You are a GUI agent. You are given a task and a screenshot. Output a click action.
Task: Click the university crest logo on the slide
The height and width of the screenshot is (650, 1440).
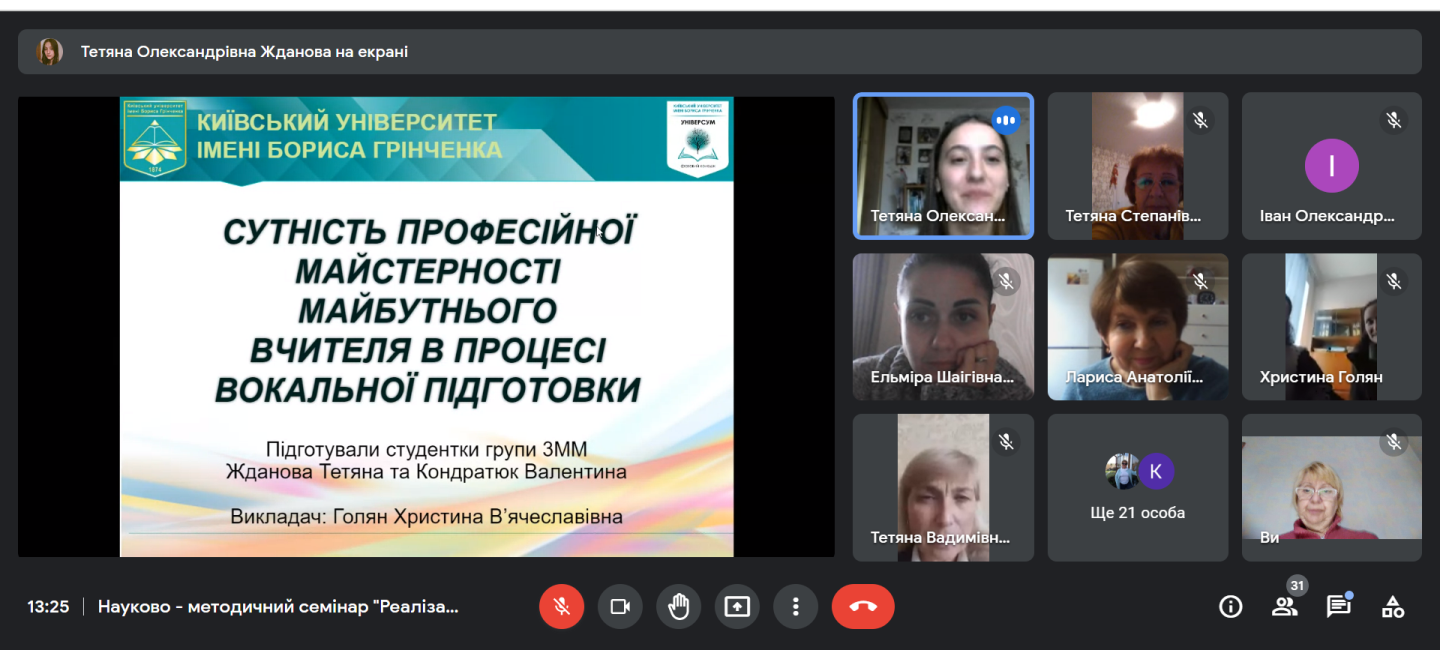[x=154, y=139]
